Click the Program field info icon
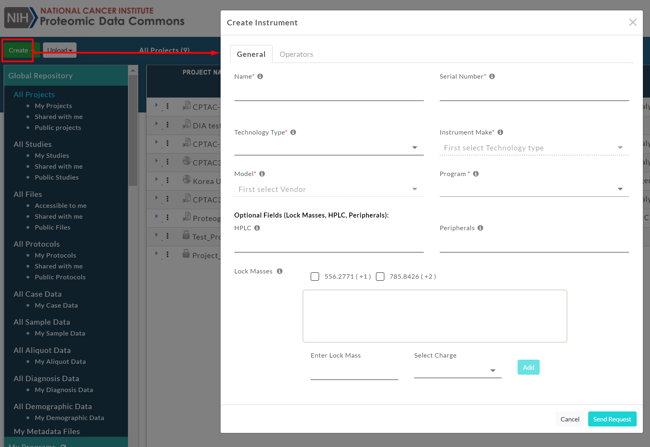 click(476, 174)
